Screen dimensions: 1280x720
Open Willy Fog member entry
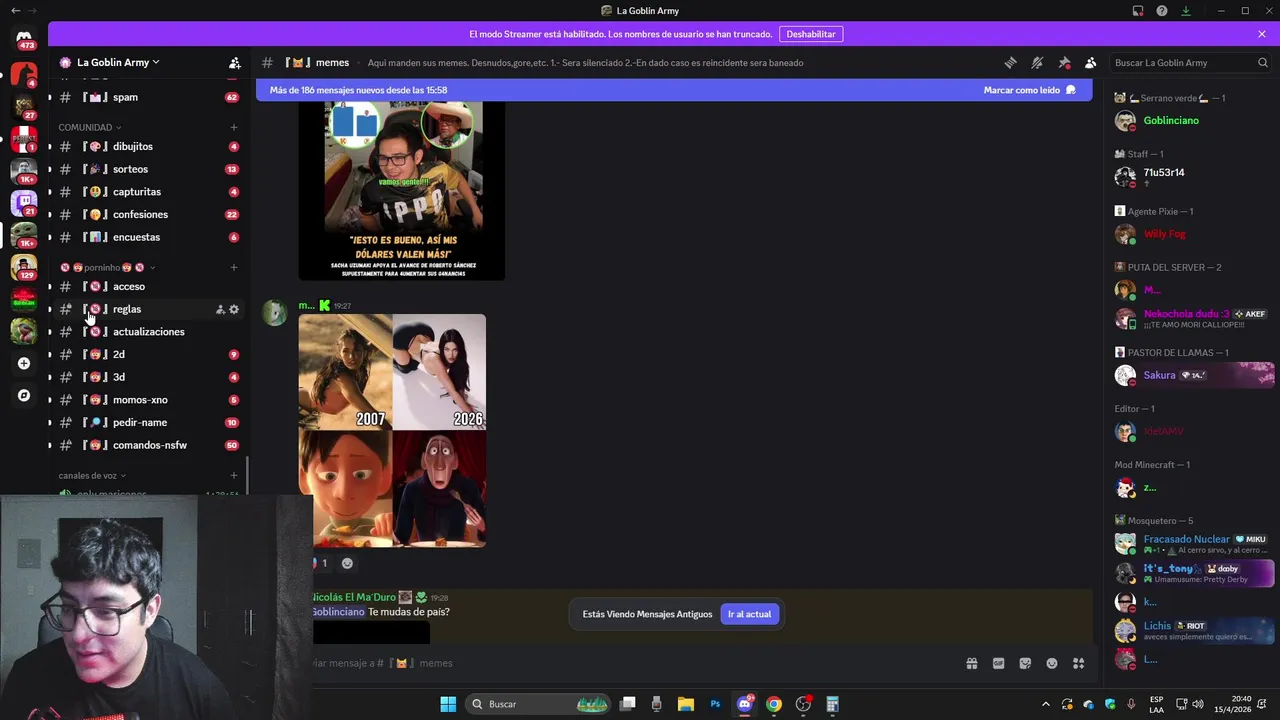click(x=1192, y=234)
